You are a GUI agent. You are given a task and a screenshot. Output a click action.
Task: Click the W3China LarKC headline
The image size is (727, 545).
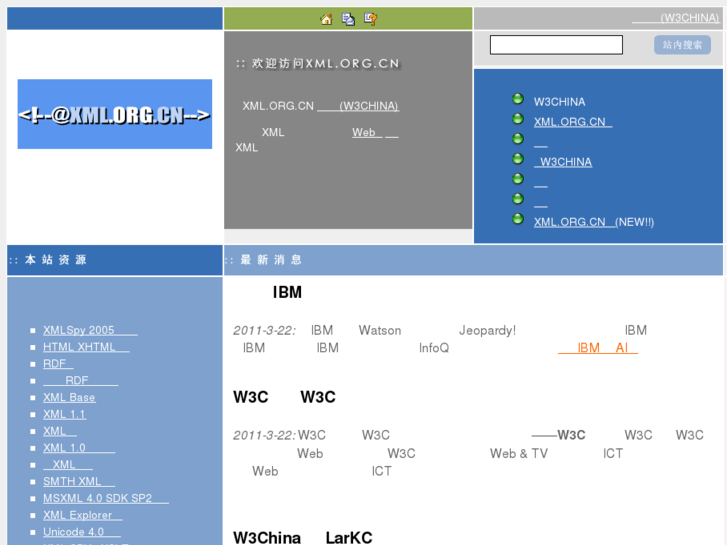point(303,538)
